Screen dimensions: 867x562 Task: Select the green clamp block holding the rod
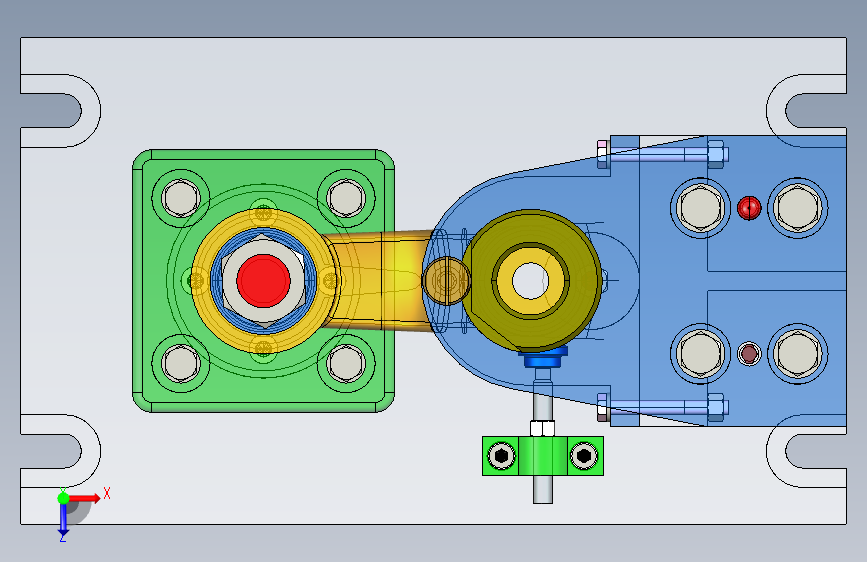(x=543, y=456)
